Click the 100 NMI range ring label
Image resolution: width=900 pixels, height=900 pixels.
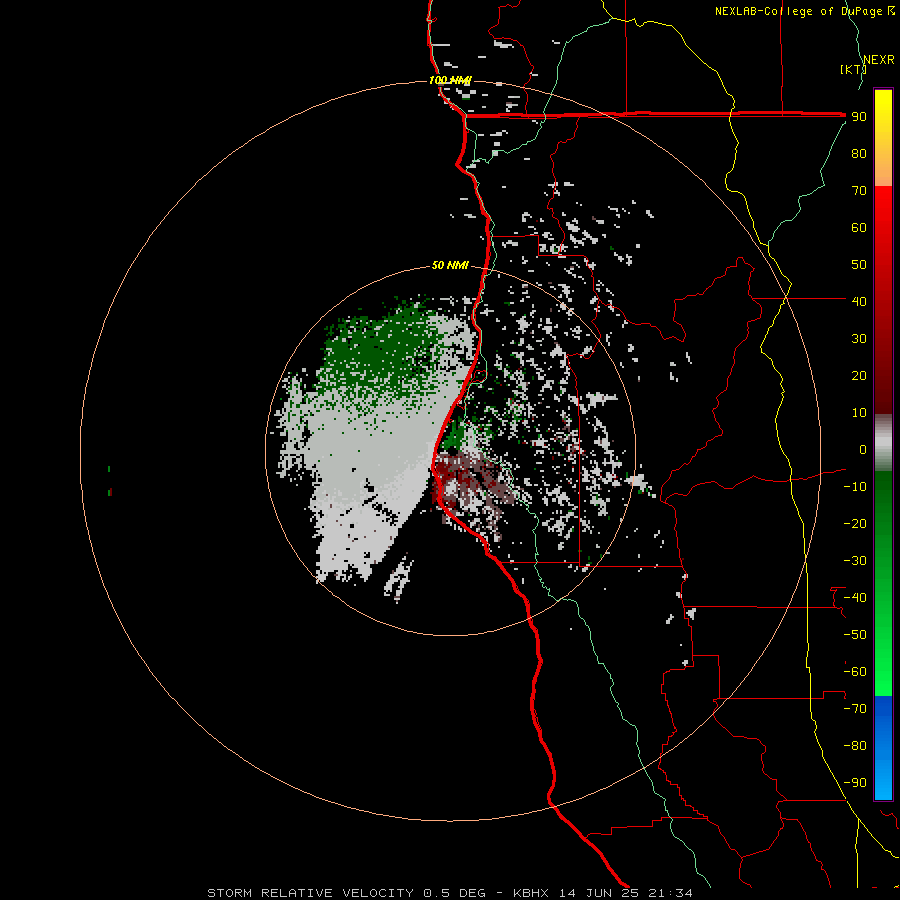point(449,80)
